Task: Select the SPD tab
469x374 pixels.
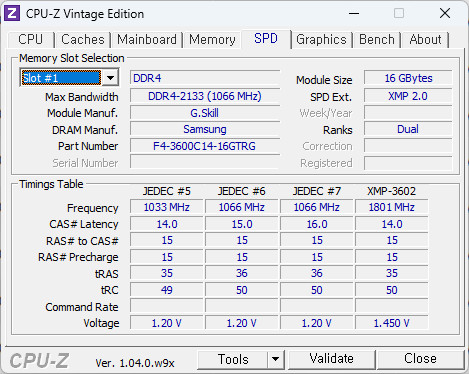Action: [x=266, y=39]
